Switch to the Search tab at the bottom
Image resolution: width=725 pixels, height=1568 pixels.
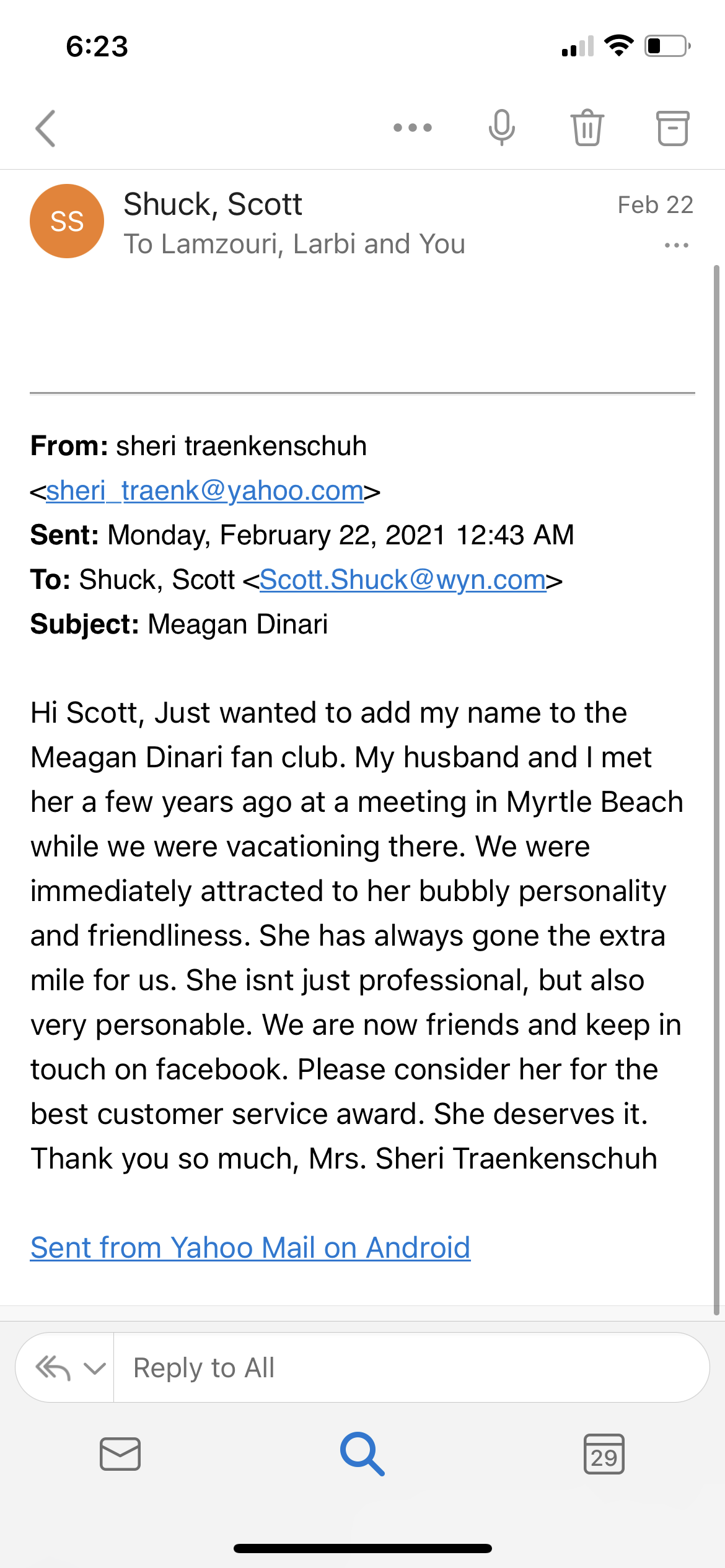[362, 1454]
